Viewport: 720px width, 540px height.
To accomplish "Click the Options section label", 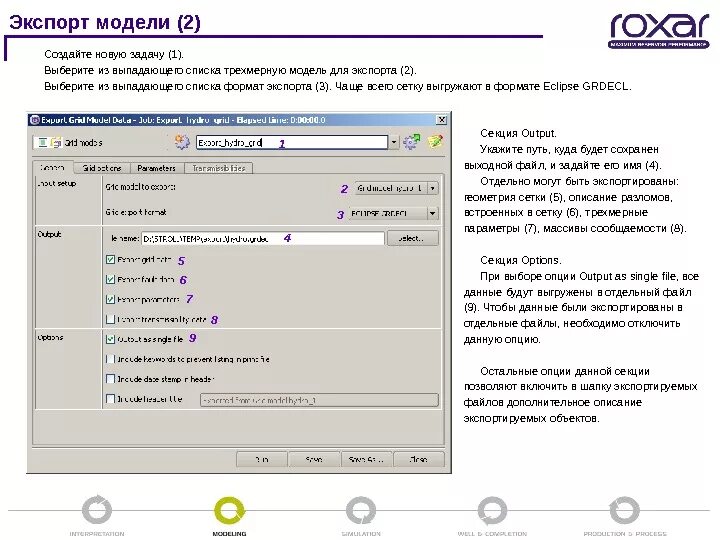I will [x=51, y=338].
